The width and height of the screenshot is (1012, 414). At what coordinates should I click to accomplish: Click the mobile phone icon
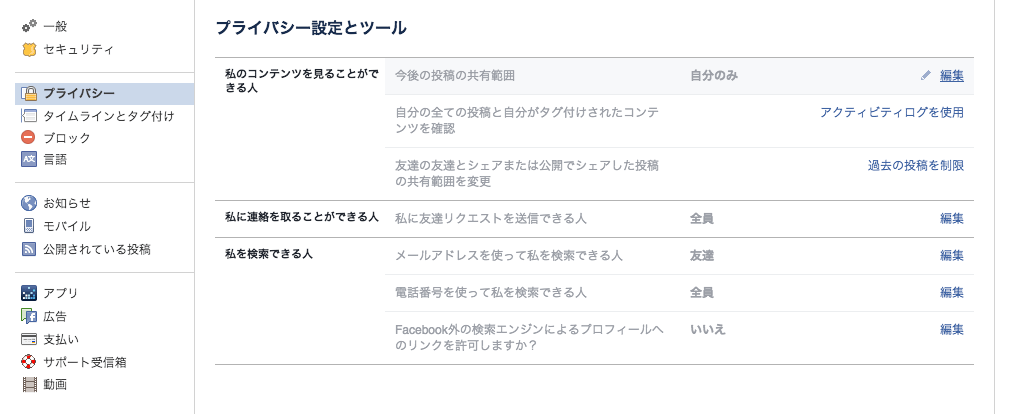pyautogui.click(x=29, y=226)
